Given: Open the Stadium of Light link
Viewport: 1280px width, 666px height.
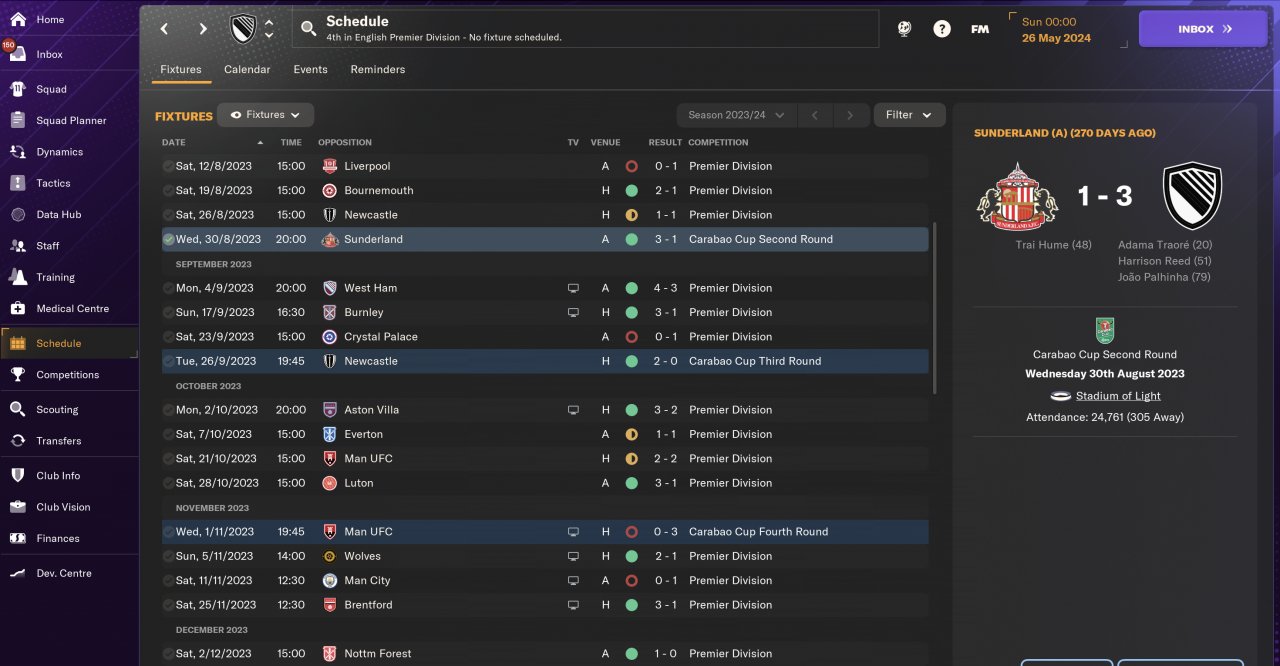Looking at the screenshot, I should point(1118,396).
